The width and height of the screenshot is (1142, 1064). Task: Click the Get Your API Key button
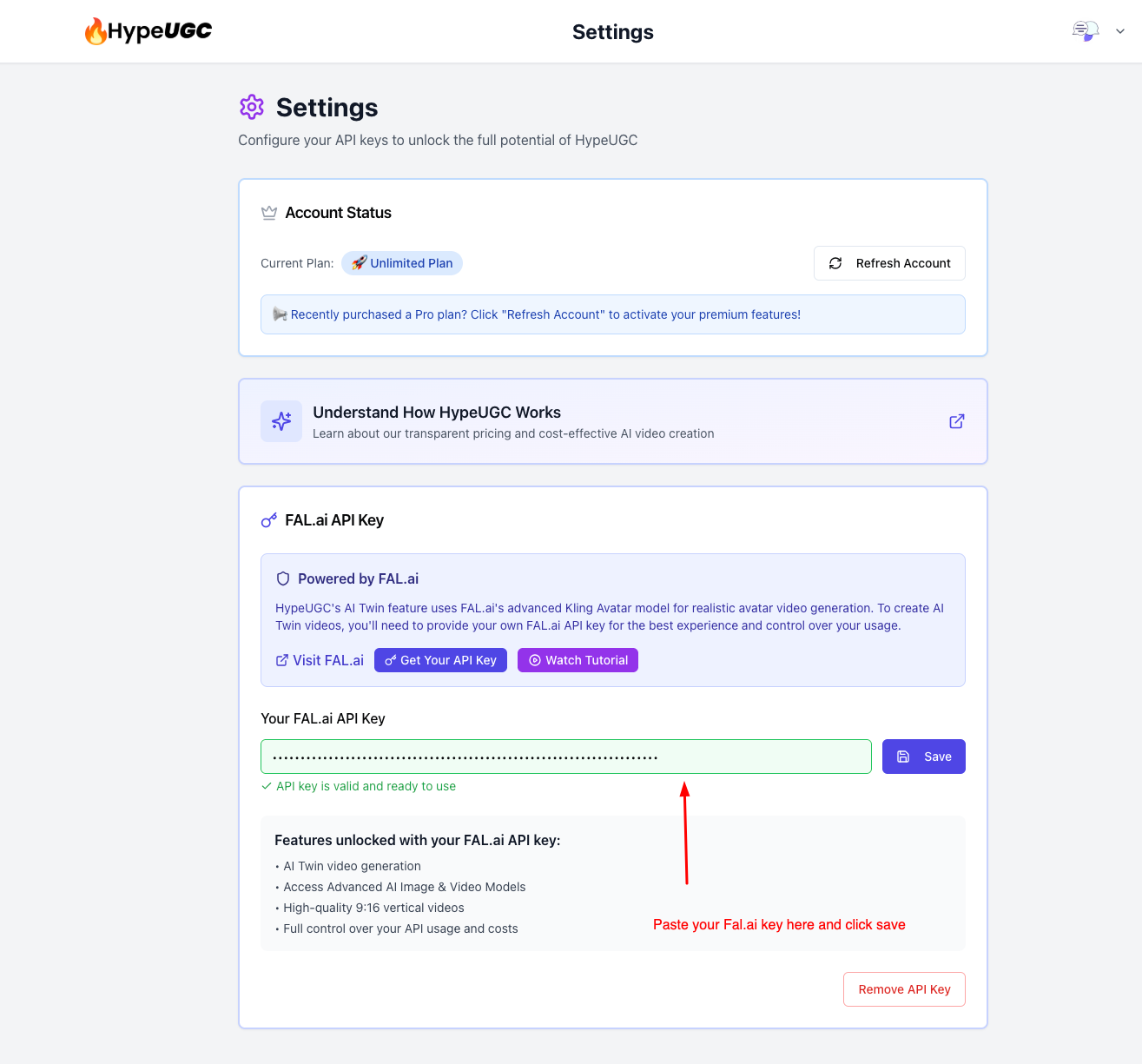pyautogui.click(x=440, y=660)
